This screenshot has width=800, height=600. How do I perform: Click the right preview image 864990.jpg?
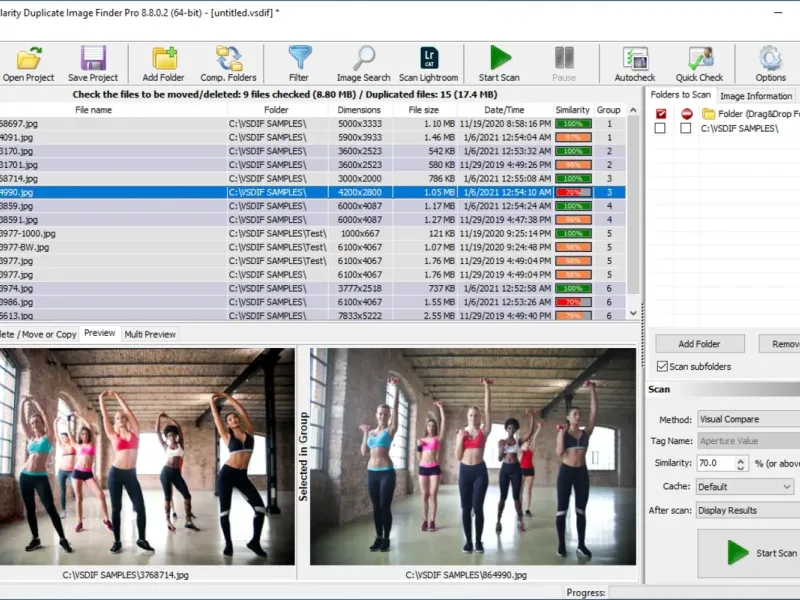tap(473, 457)
